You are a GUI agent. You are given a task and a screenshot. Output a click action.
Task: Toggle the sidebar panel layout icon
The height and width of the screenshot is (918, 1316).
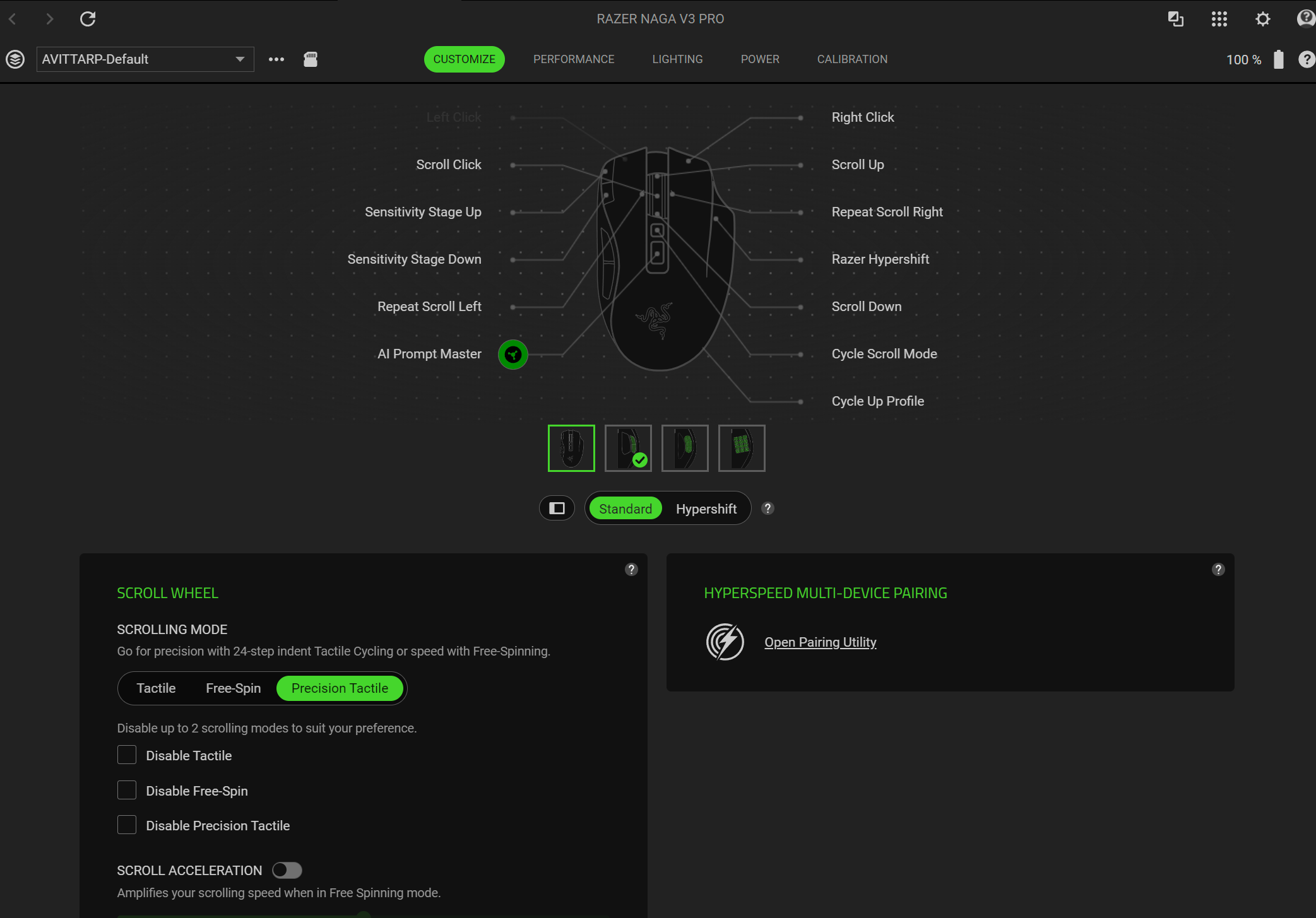(x=557, y=509)
